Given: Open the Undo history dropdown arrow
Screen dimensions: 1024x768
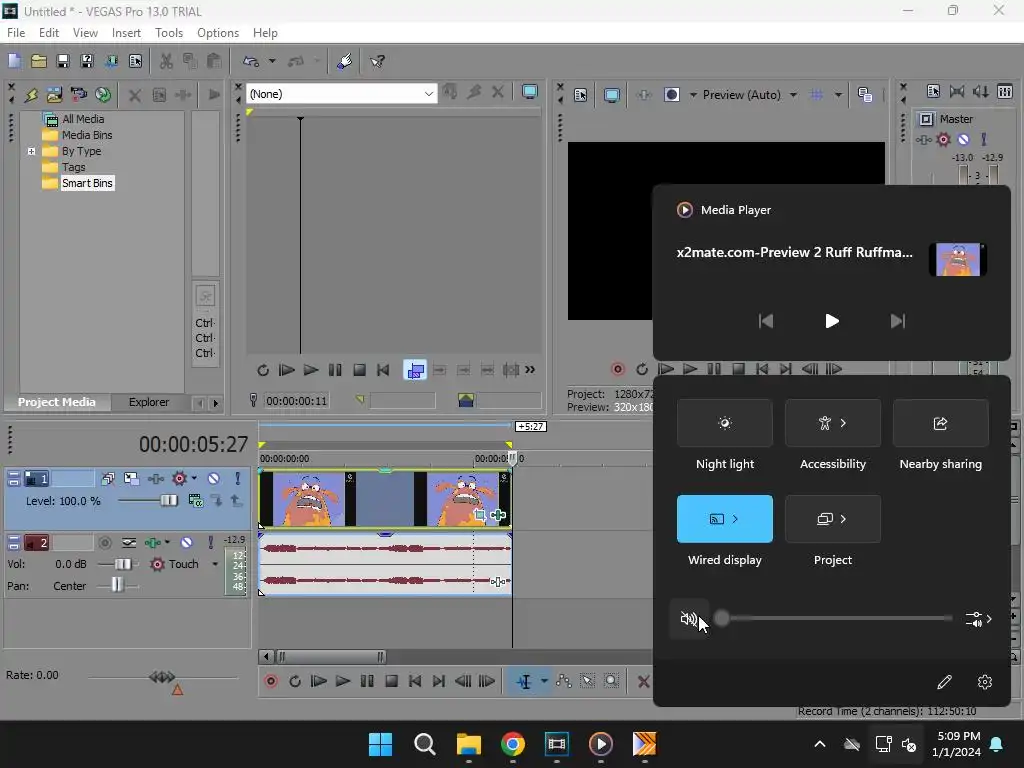Looking at the screenshot, I should click(272, 61).
